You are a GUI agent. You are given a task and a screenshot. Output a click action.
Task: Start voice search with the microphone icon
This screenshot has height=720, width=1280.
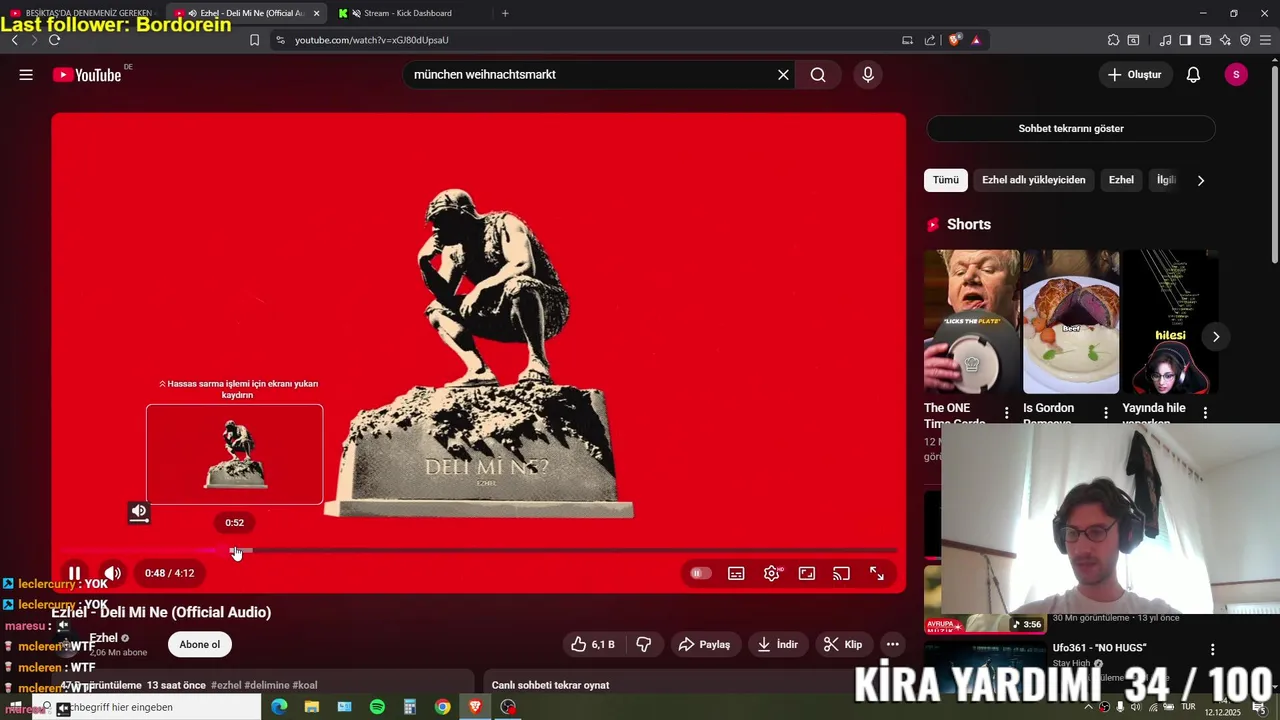point(868,75)
